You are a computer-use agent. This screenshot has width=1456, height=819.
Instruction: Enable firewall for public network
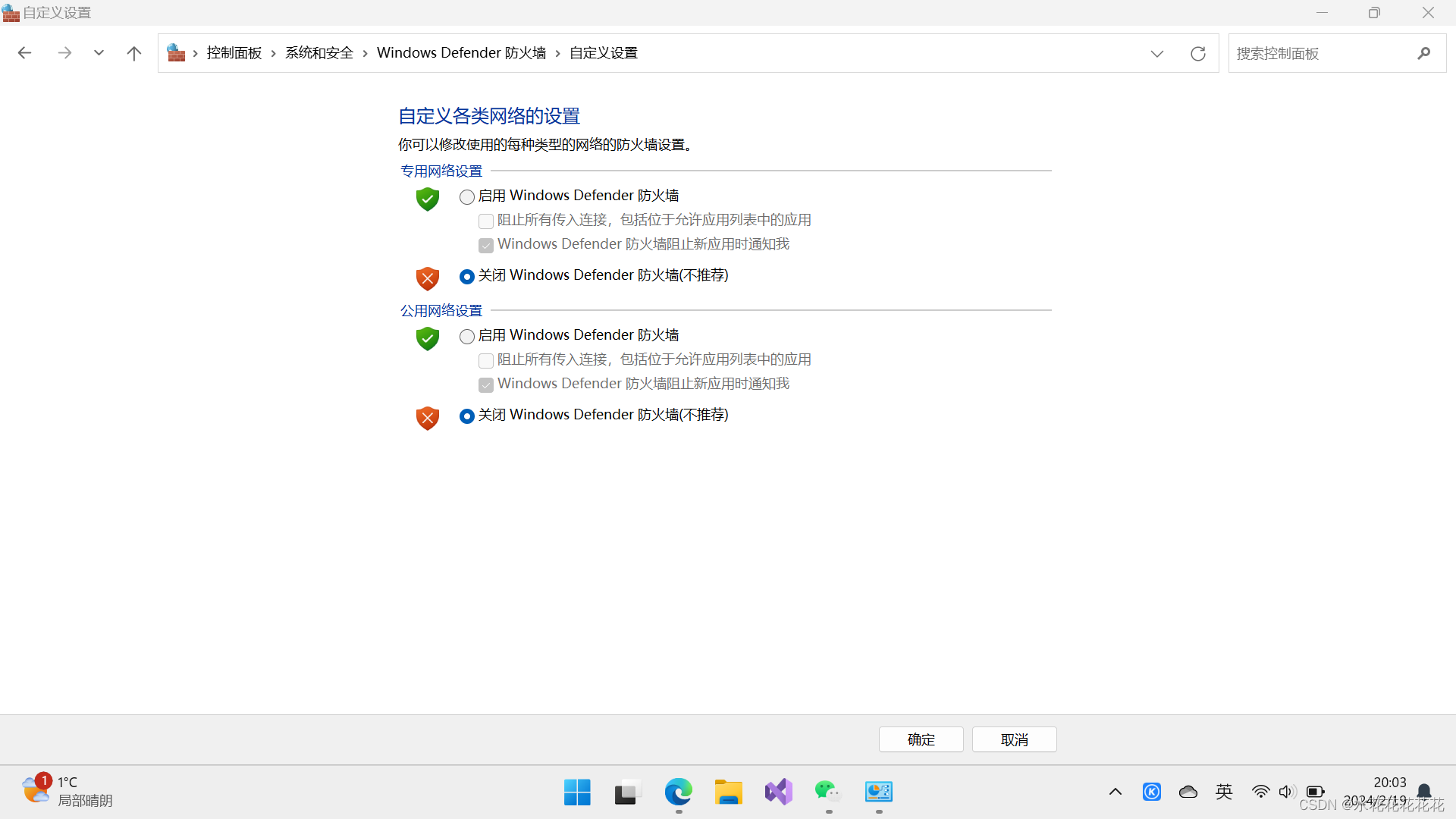pyautogui.click(x=467, y=337)
